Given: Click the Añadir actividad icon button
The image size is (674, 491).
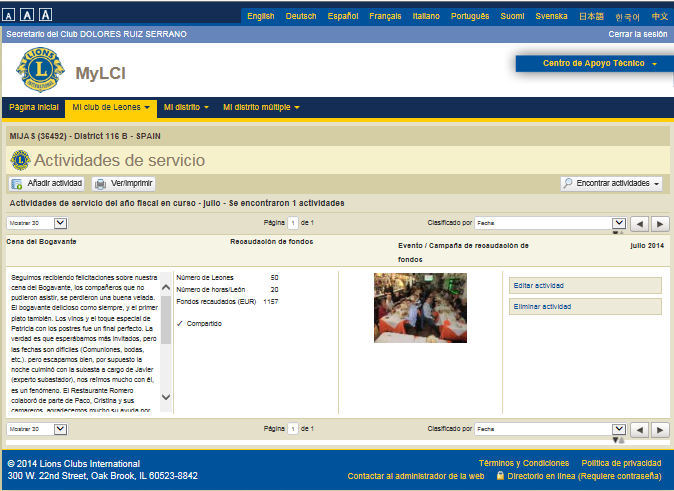Looking at the screenshot, I should pos(18,184).
